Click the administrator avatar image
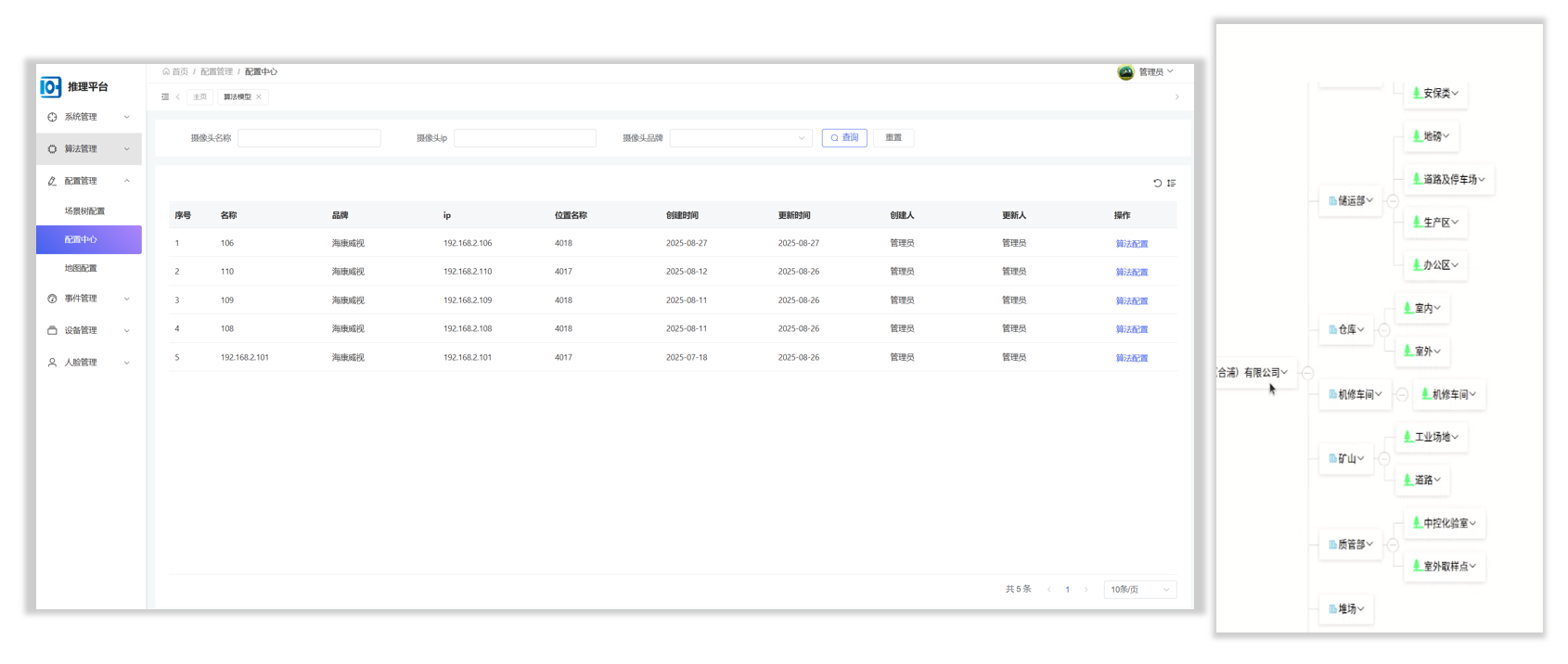1568x664 pixels. (x=1125, y=72)
